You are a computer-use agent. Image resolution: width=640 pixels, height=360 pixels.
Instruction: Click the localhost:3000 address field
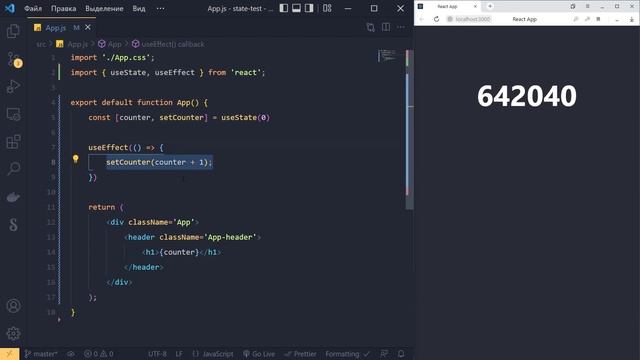(469, 19)
